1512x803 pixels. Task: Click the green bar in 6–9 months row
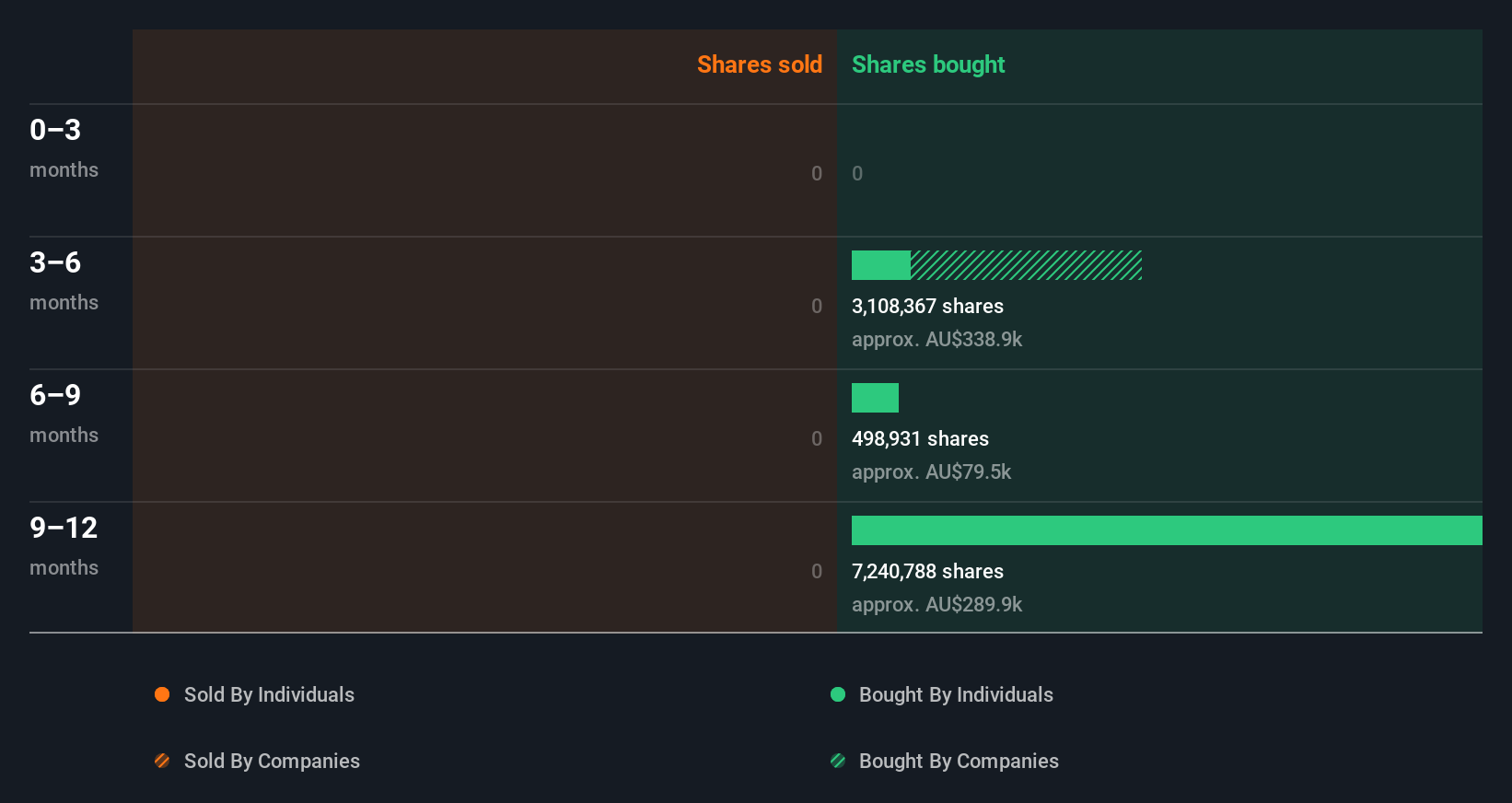click(875, 398)
